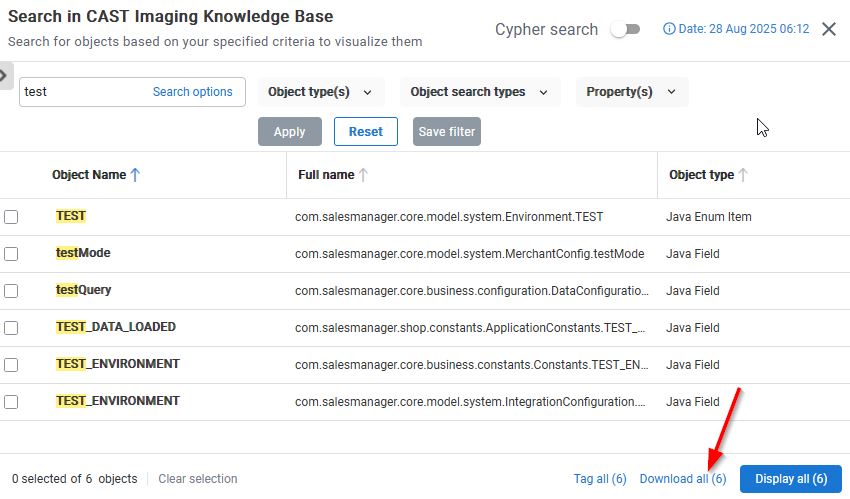Click the info icon beside the date
The height and width of the screenshot is (499, 850).
(x=669, y=29)
